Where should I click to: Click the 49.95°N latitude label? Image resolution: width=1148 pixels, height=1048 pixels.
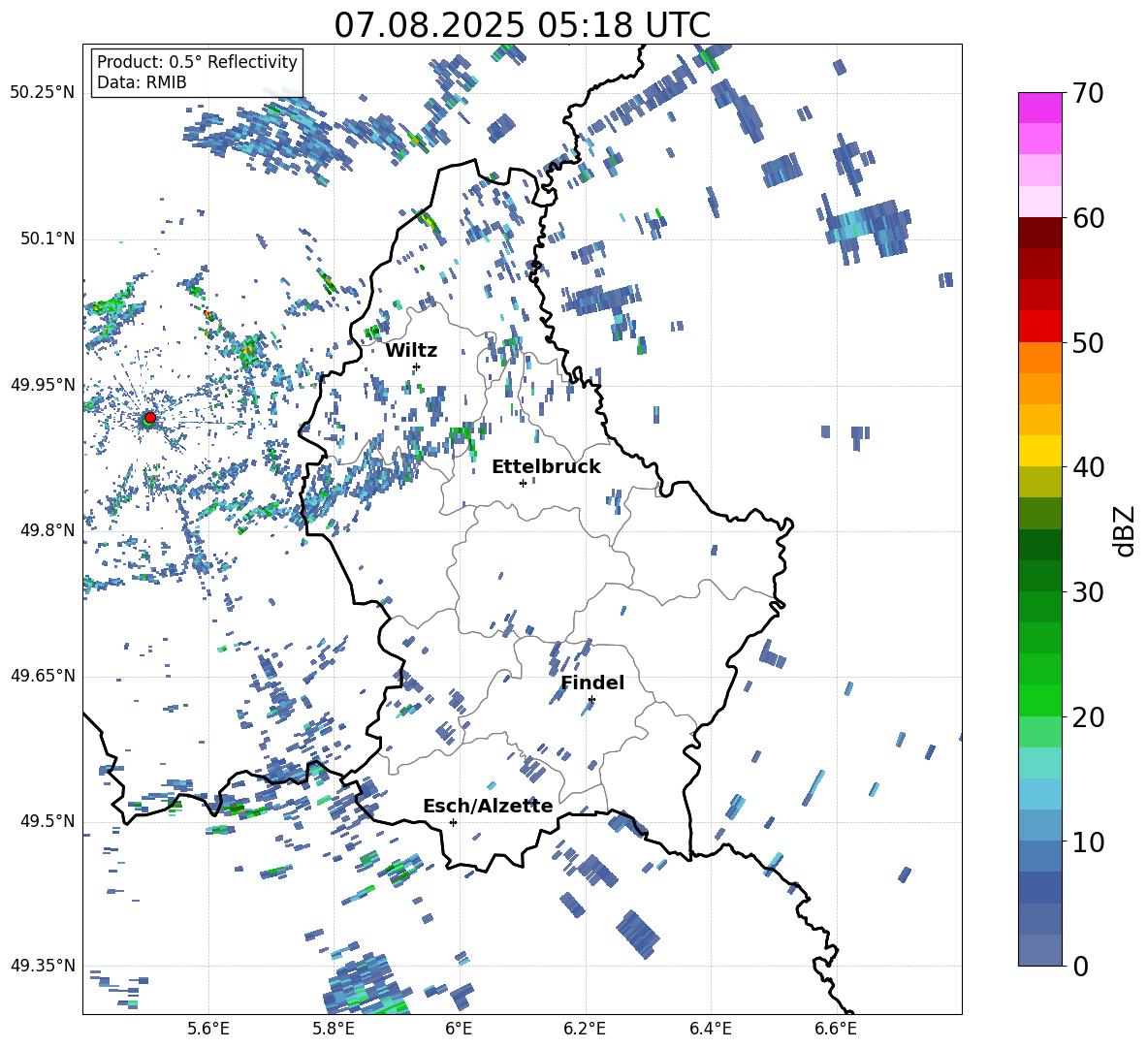(43, 384)
